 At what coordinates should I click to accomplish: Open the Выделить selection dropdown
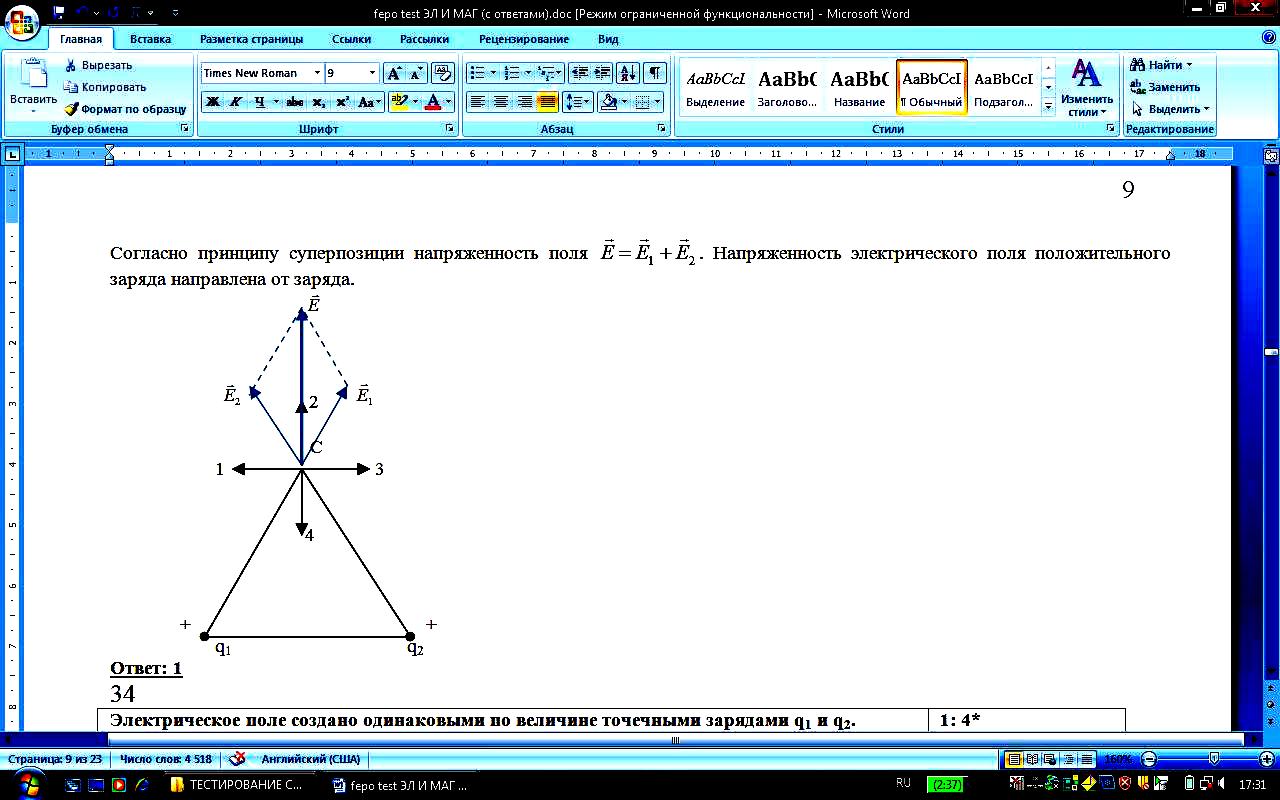(1170, 109)
